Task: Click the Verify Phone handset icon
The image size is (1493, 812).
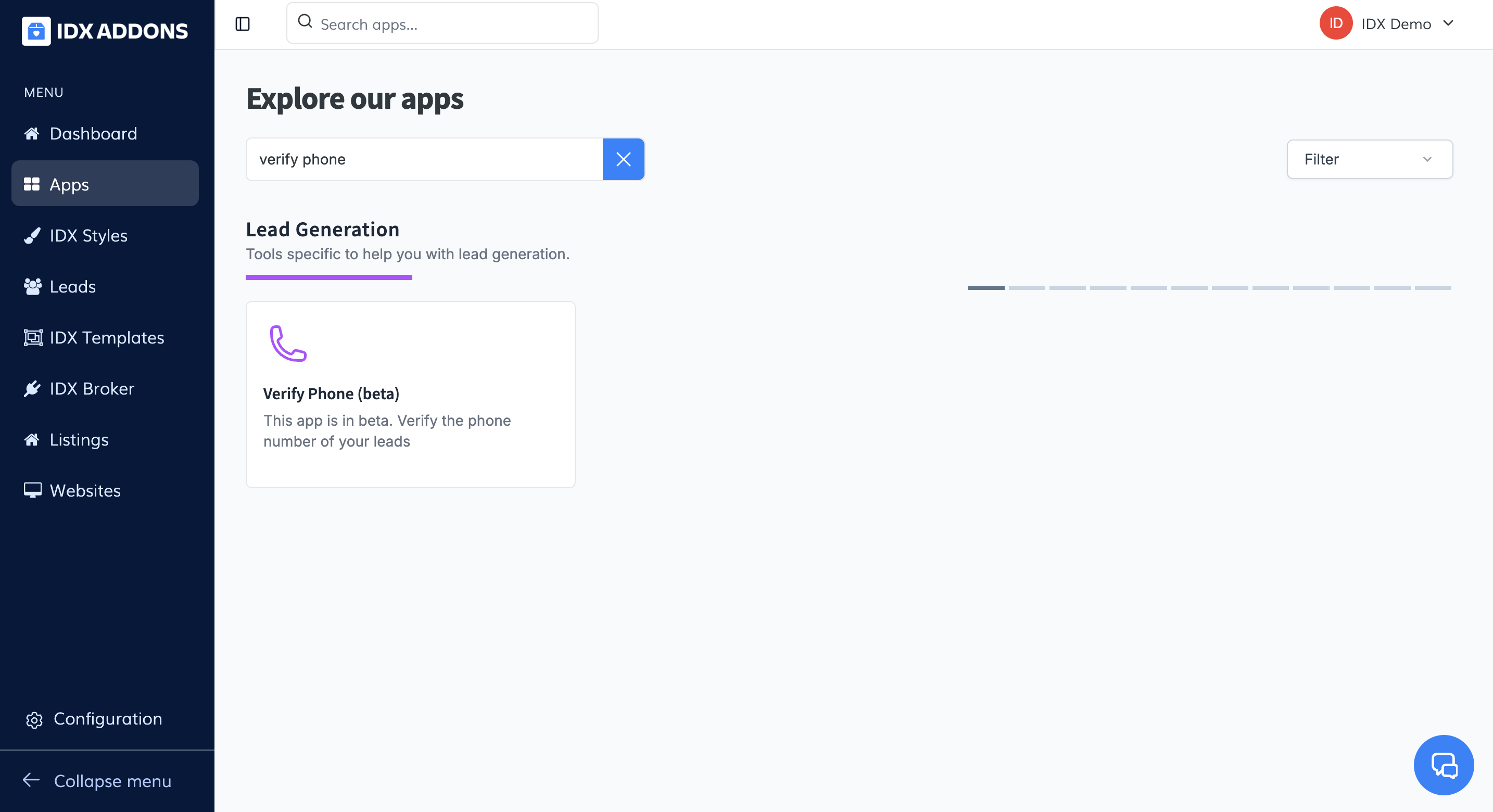Action: [288, 343]
